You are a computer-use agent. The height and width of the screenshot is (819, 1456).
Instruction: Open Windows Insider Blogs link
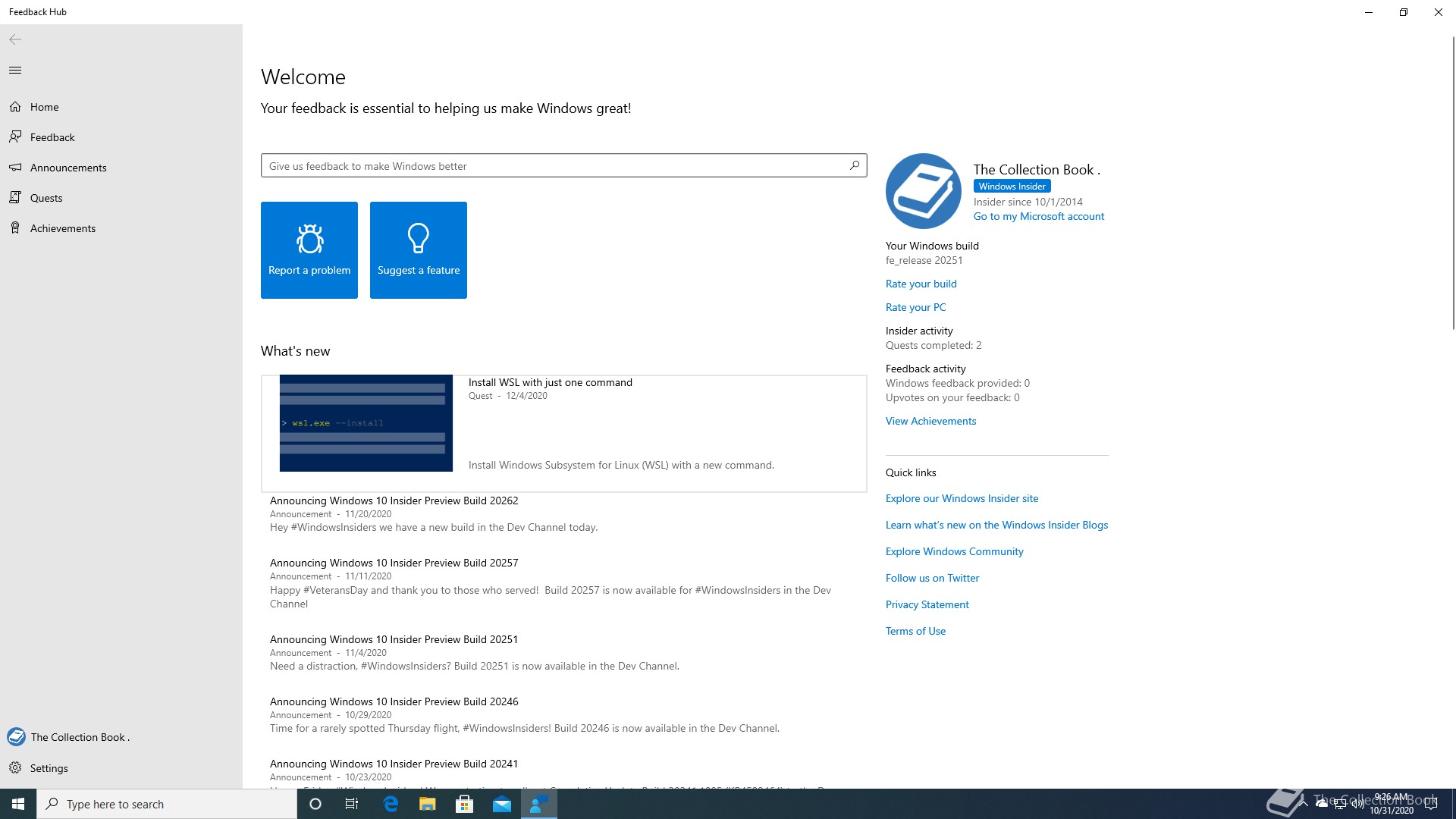pos(997,525)
